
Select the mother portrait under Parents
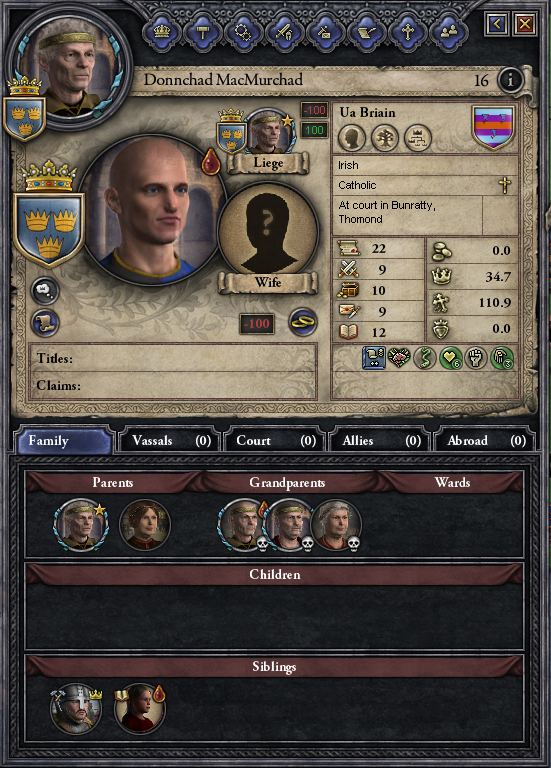[145, 525]
